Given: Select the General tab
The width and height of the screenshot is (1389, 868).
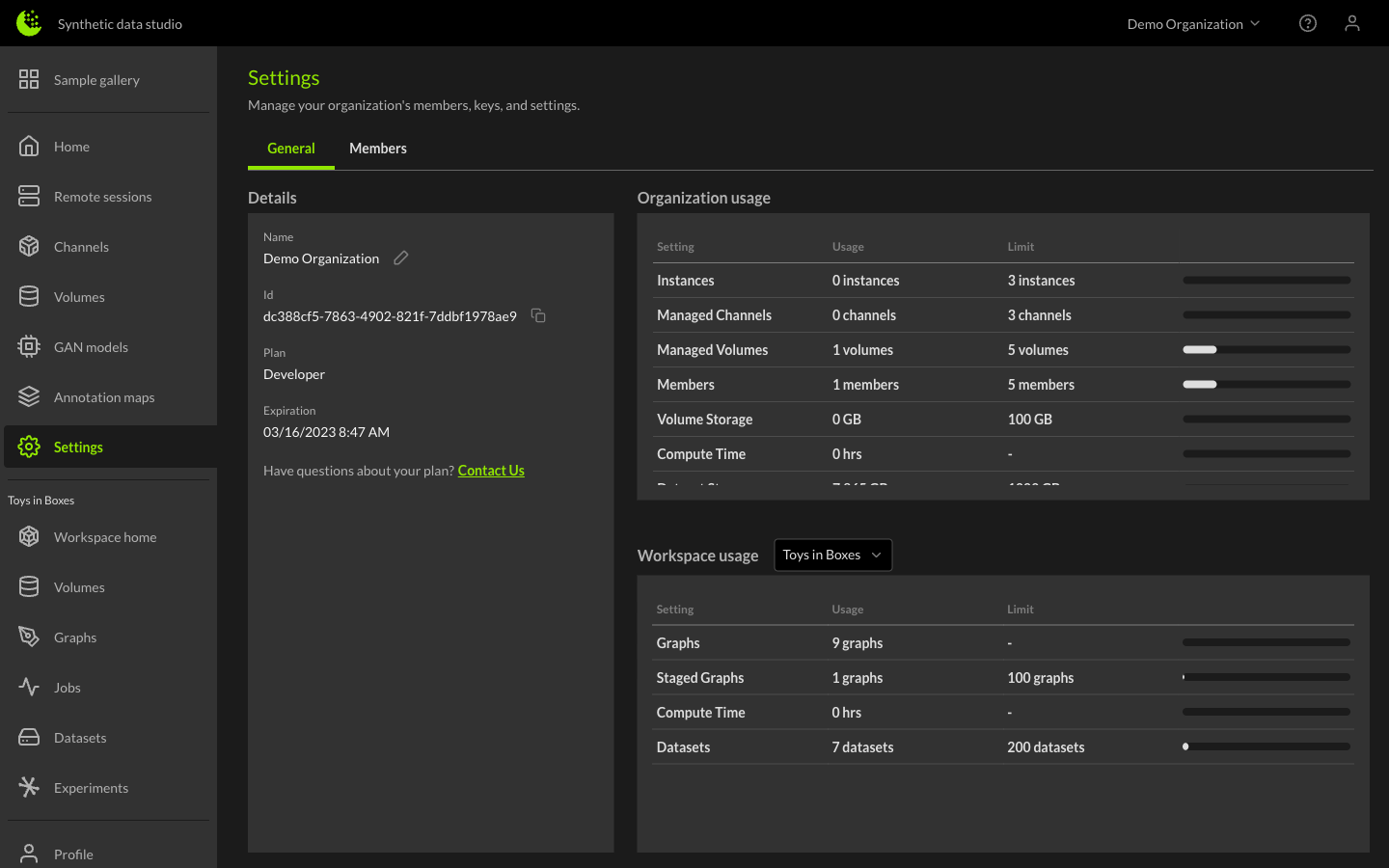Looking at the screenshot, I should click(290, 148).
